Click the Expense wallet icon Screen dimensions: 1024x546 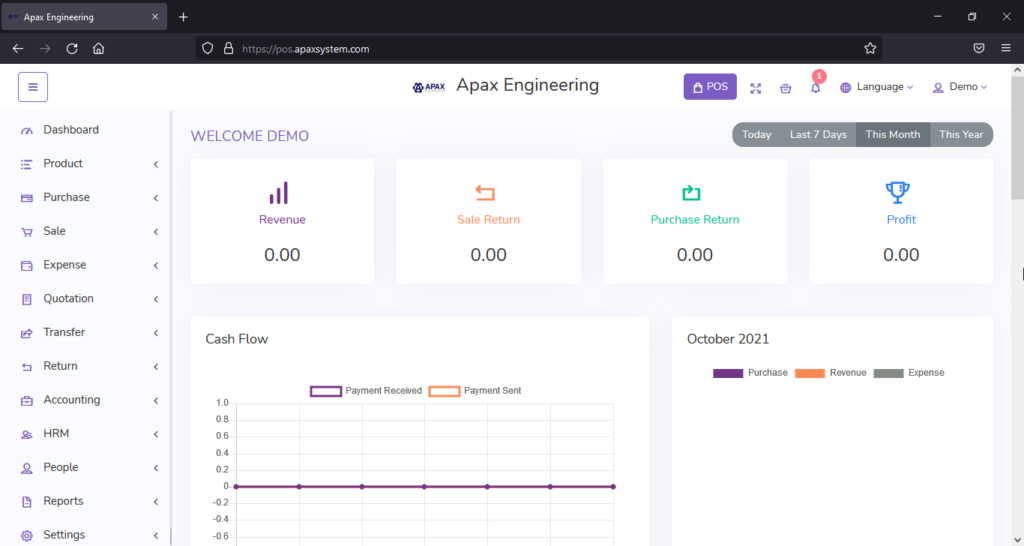(27, 266)
